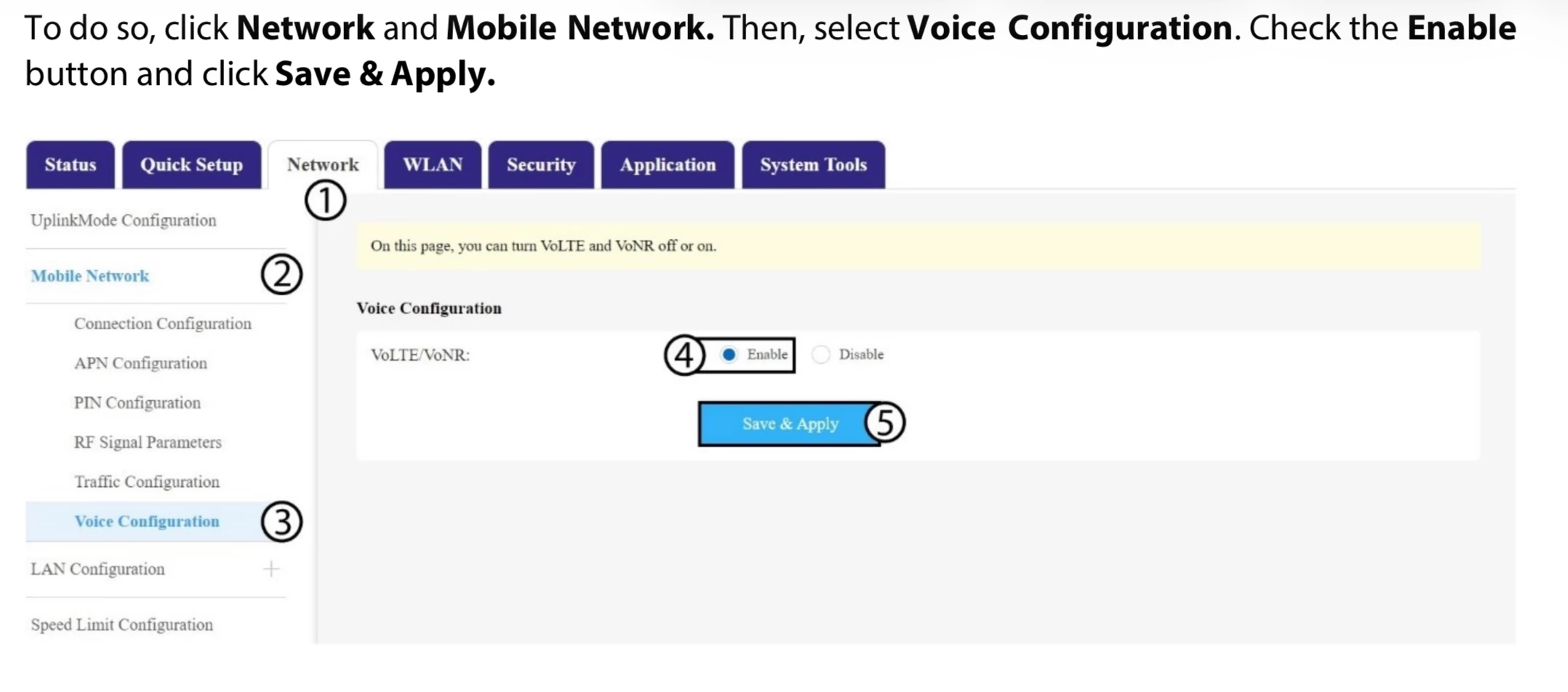Switch to System Tools tab
Image resolution: width=1568 pixels, height=692 pixels.
813,165
